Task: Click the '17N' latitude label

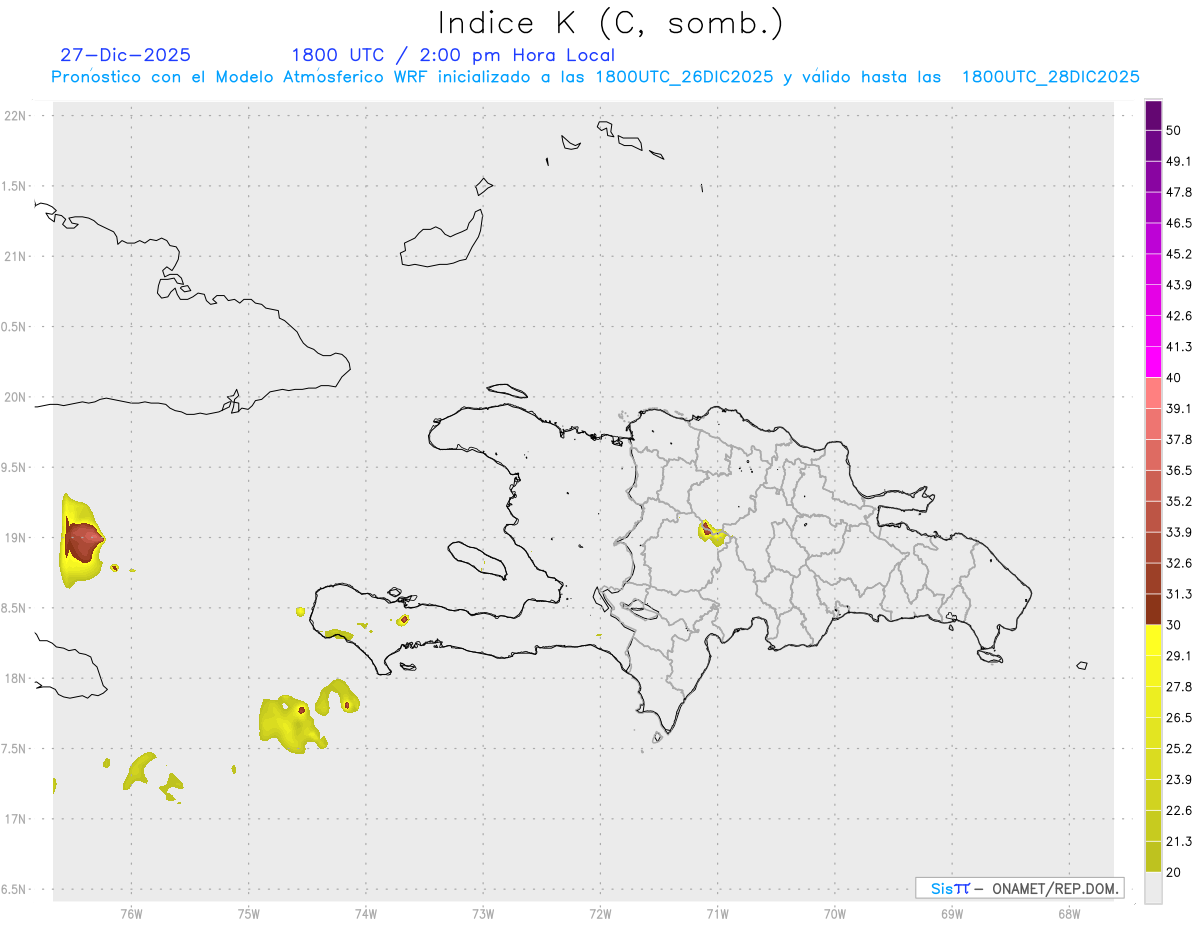Action: pyautogui.click(x=17, y=819)
